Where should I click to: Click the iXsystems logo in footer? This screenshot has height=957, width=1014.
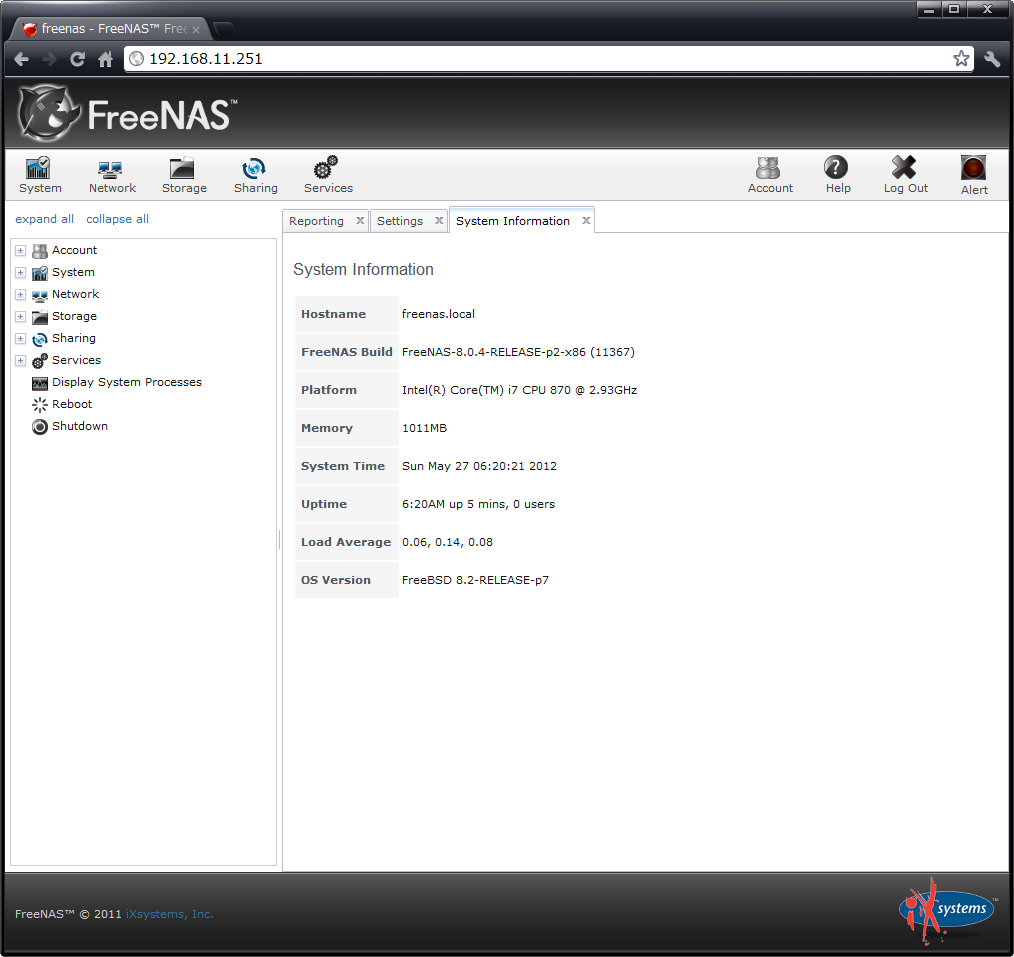[x=947, y=910]
